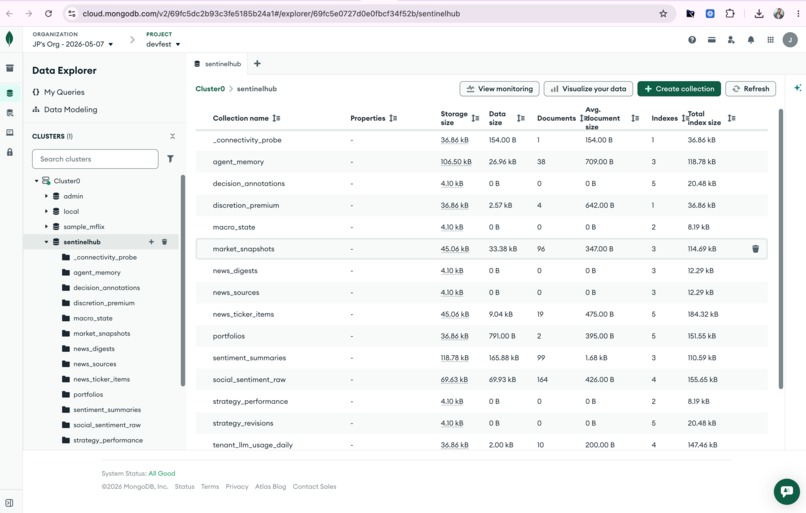Open the notifications bell icon
Image resolution: width=806 pixels, height=513 pixels.
(751, 40)
